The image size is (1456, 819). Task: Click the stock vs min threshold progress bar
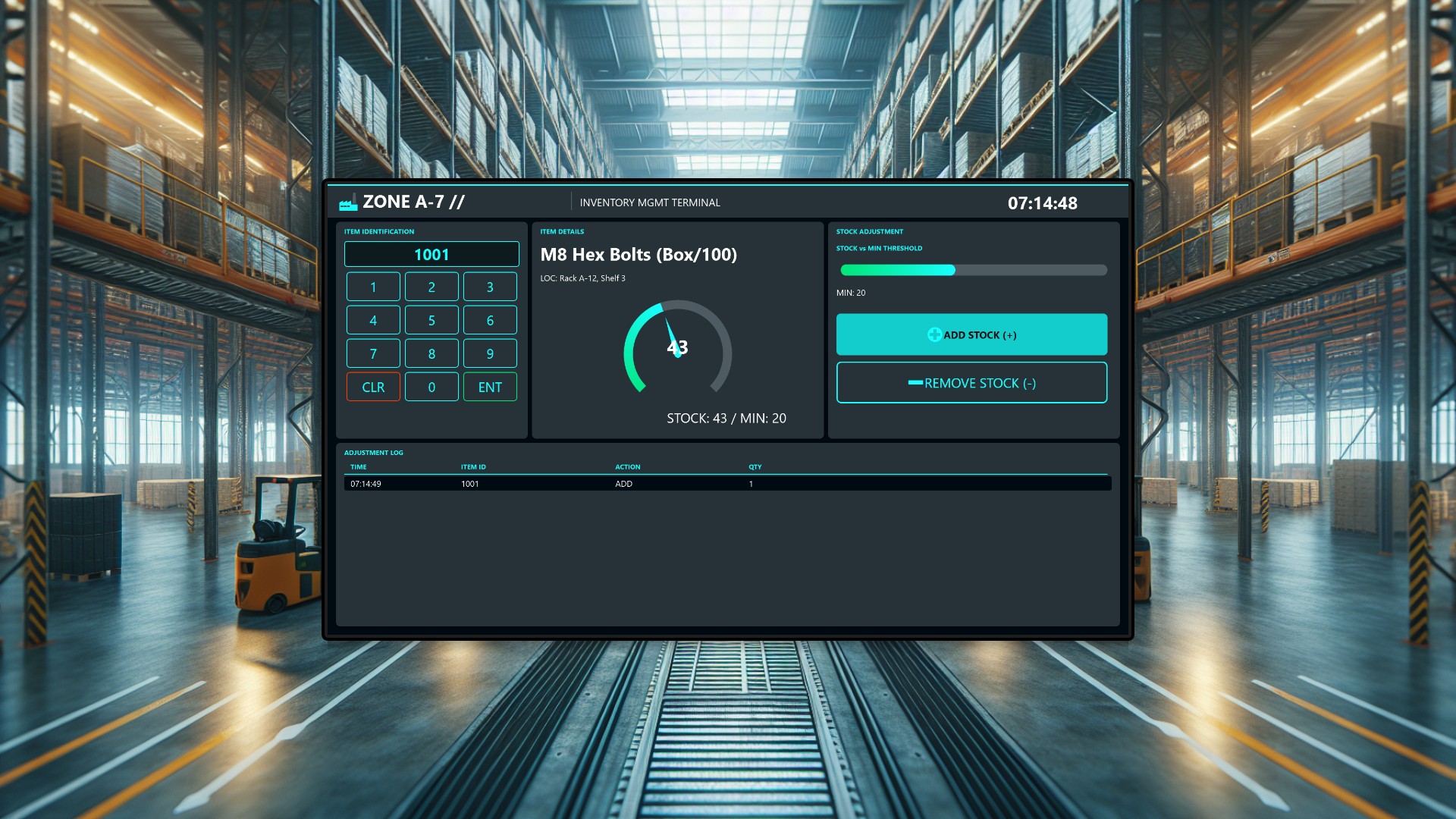click(x=973, y=269)
